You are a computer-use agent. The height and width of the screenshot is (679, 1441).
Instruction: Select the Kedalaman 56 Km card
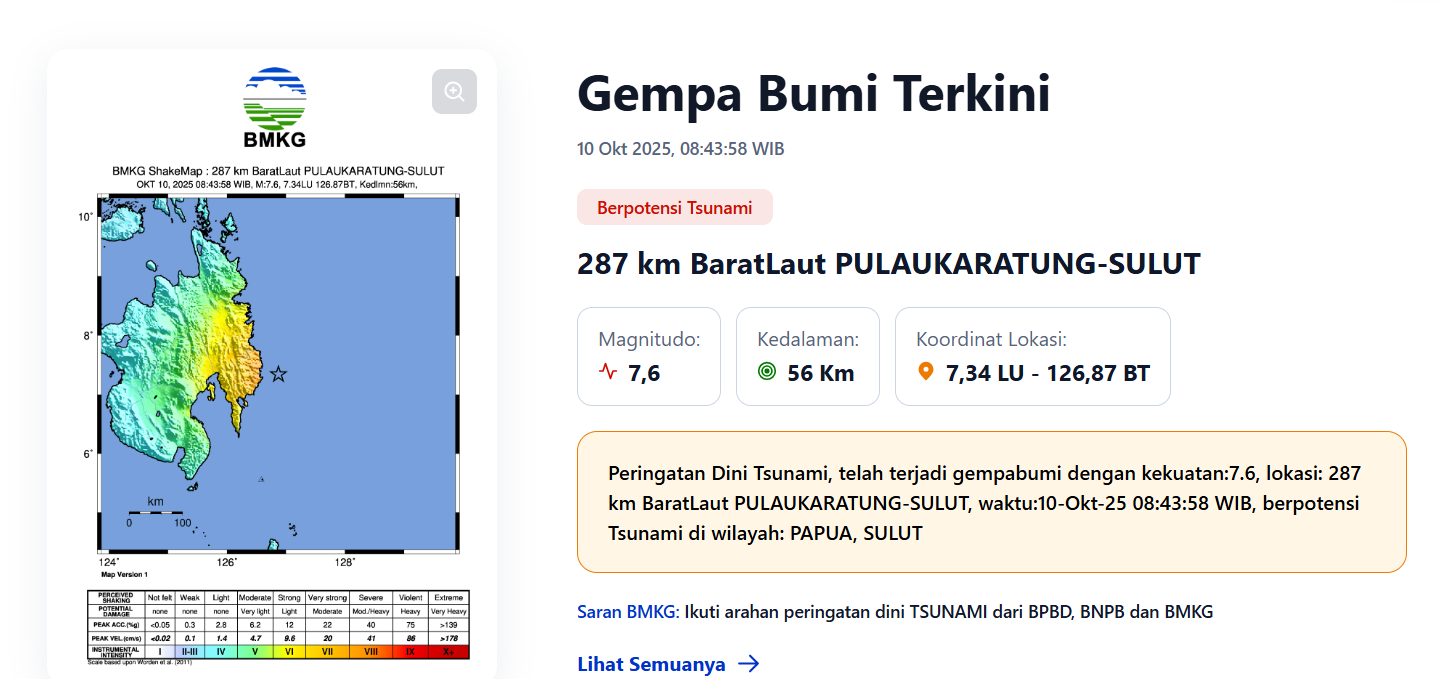[x=807, y=356]
